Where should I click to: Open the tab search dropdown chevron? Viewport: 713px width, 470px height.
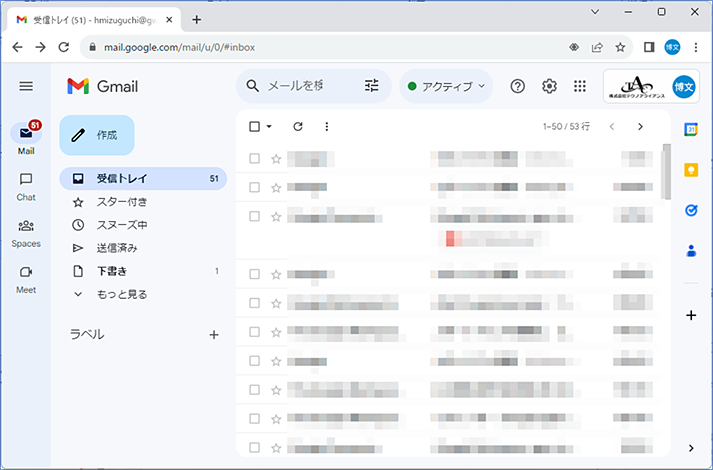point(595,12)
